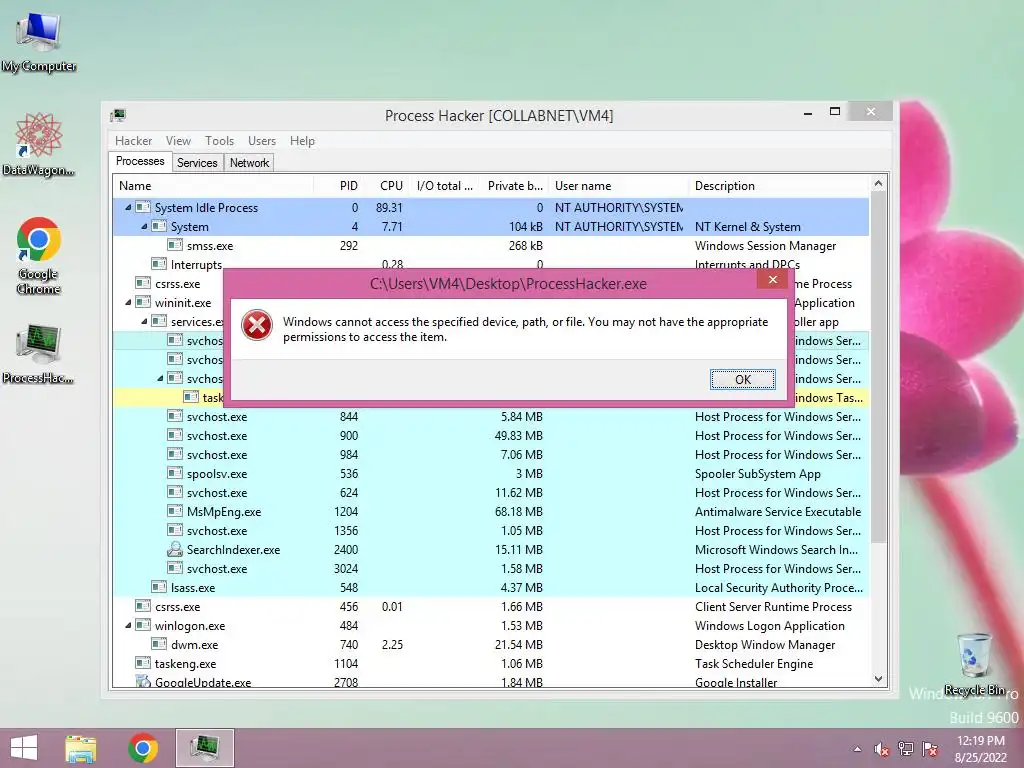The image size is (1024, 768).
Task: Open the Users menu
Action: 262,140
